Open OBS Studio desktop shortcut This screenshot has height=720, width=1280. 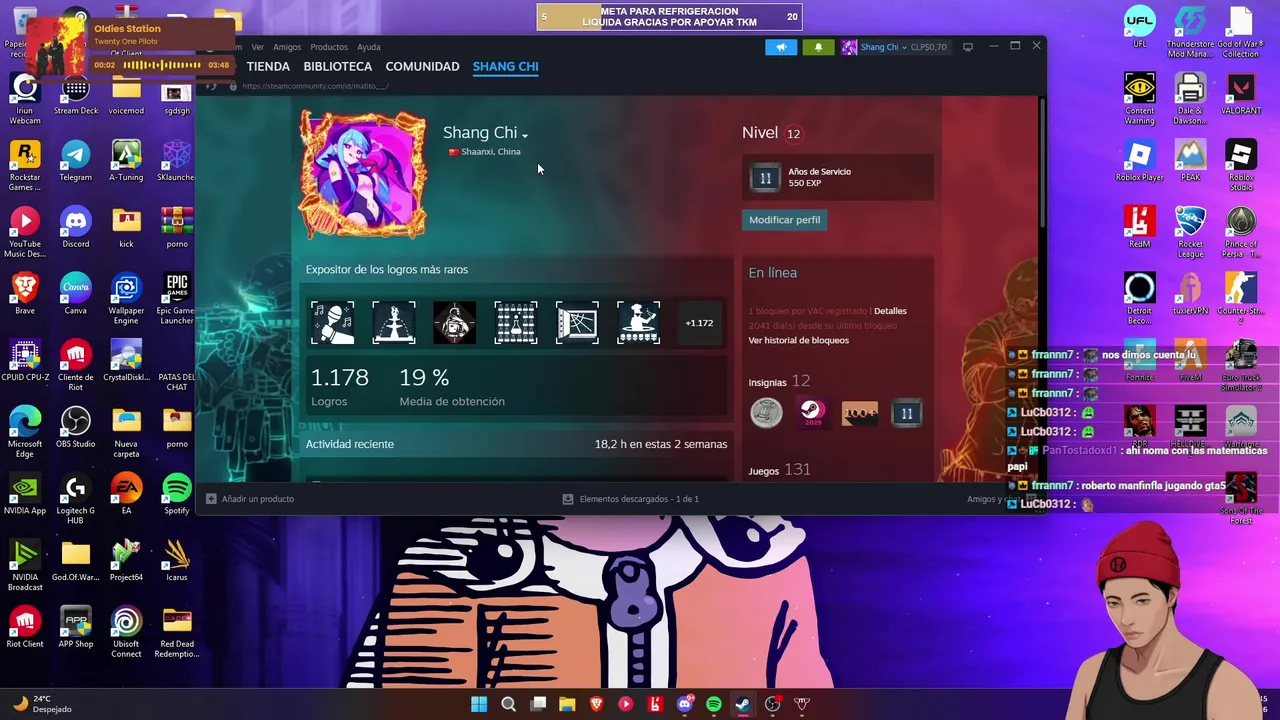(x=75, y=427)
